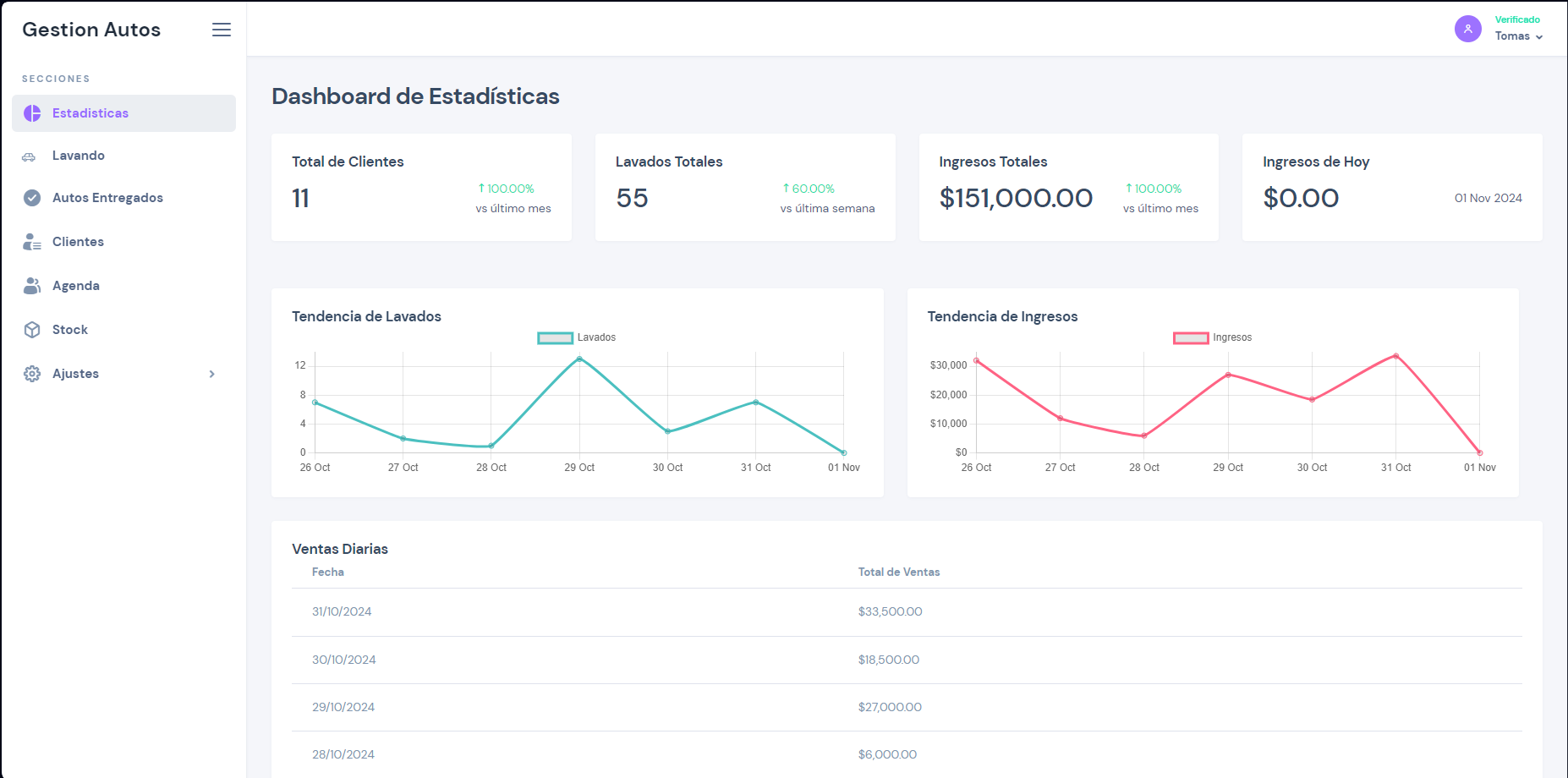Click the 60.00% weekly change indicator

pos(809,189)
